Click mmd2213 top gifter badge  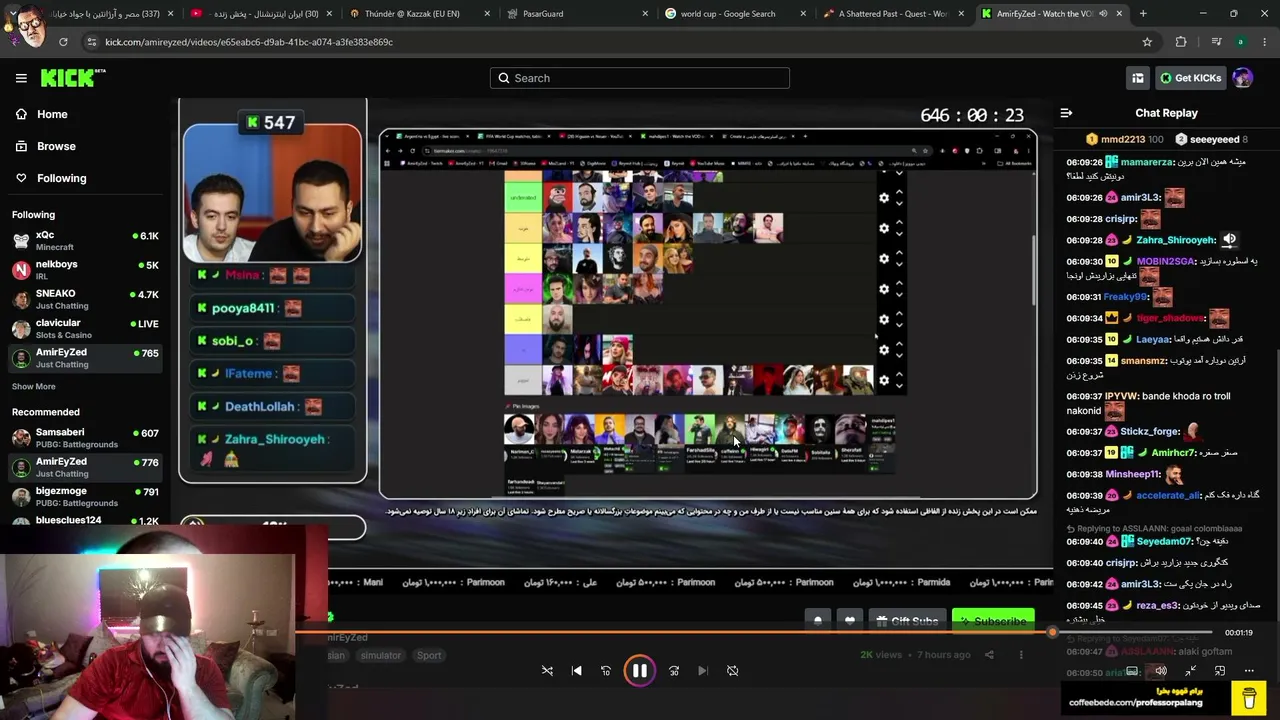[1124, 139]
